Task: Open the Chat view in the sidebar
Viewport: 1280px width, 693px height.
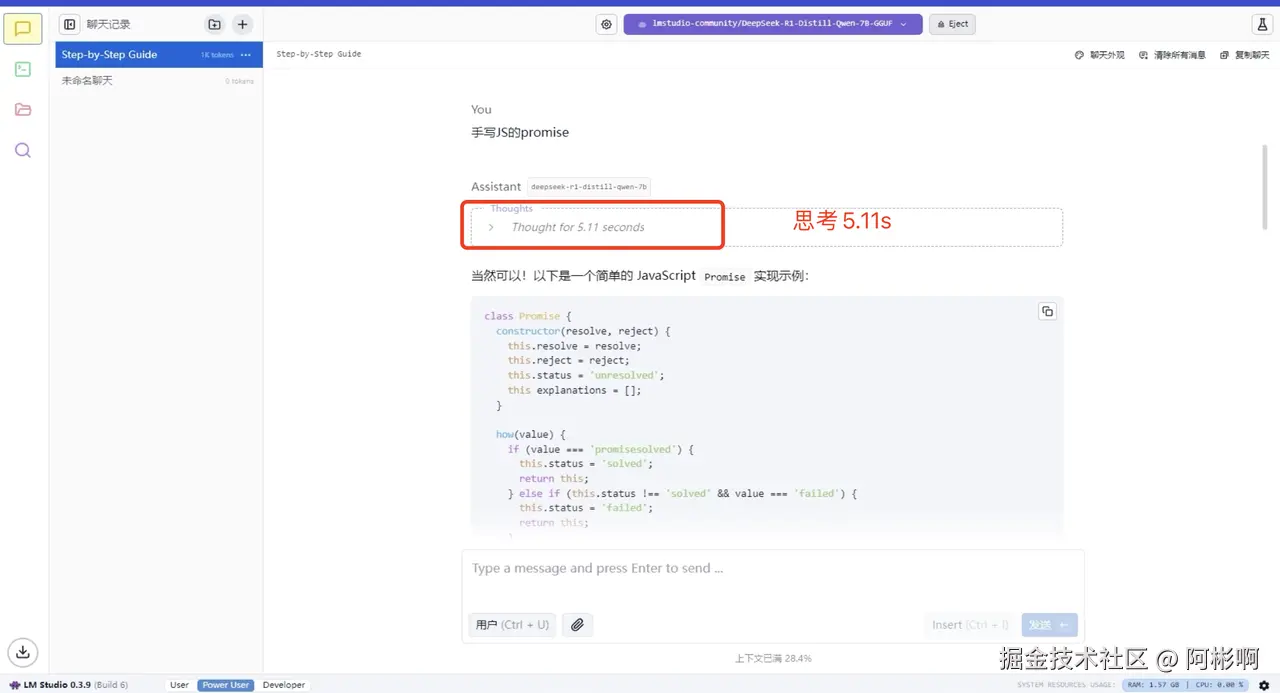Action: pyautogui.click(x=23, y=28)
